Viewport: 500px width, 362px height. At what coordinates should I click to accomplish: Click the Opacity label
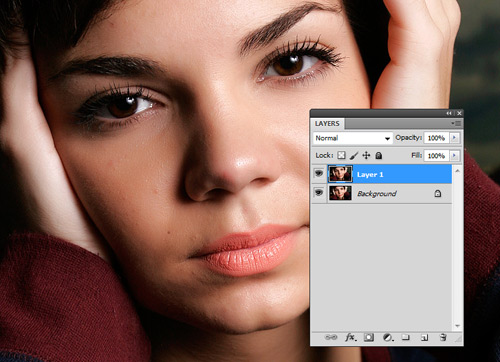pyautogui.click(x=409, y=138)
